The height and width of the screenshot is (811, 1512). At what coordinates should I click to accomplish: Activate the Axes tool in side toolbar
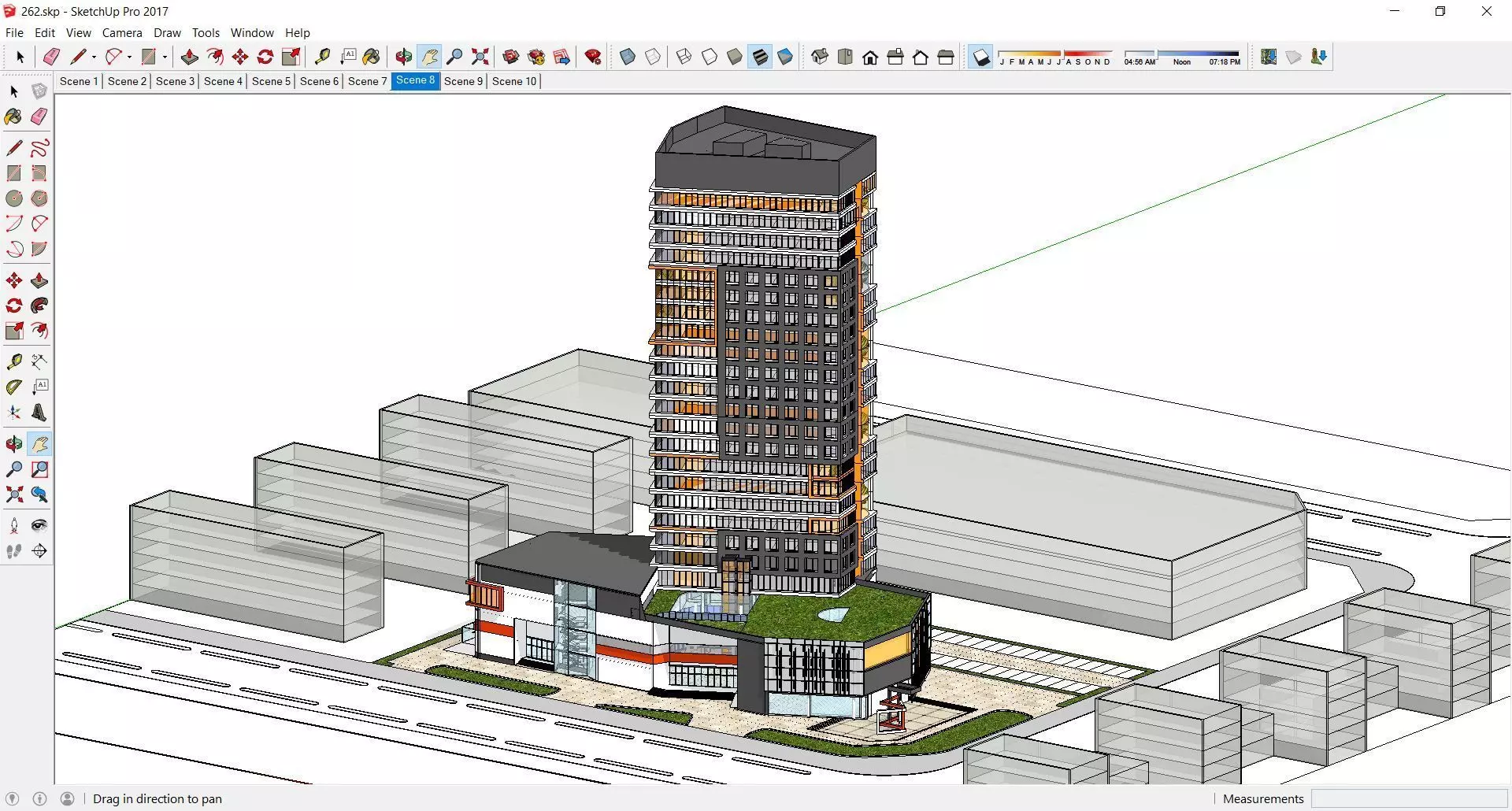(x=14, y=413)
